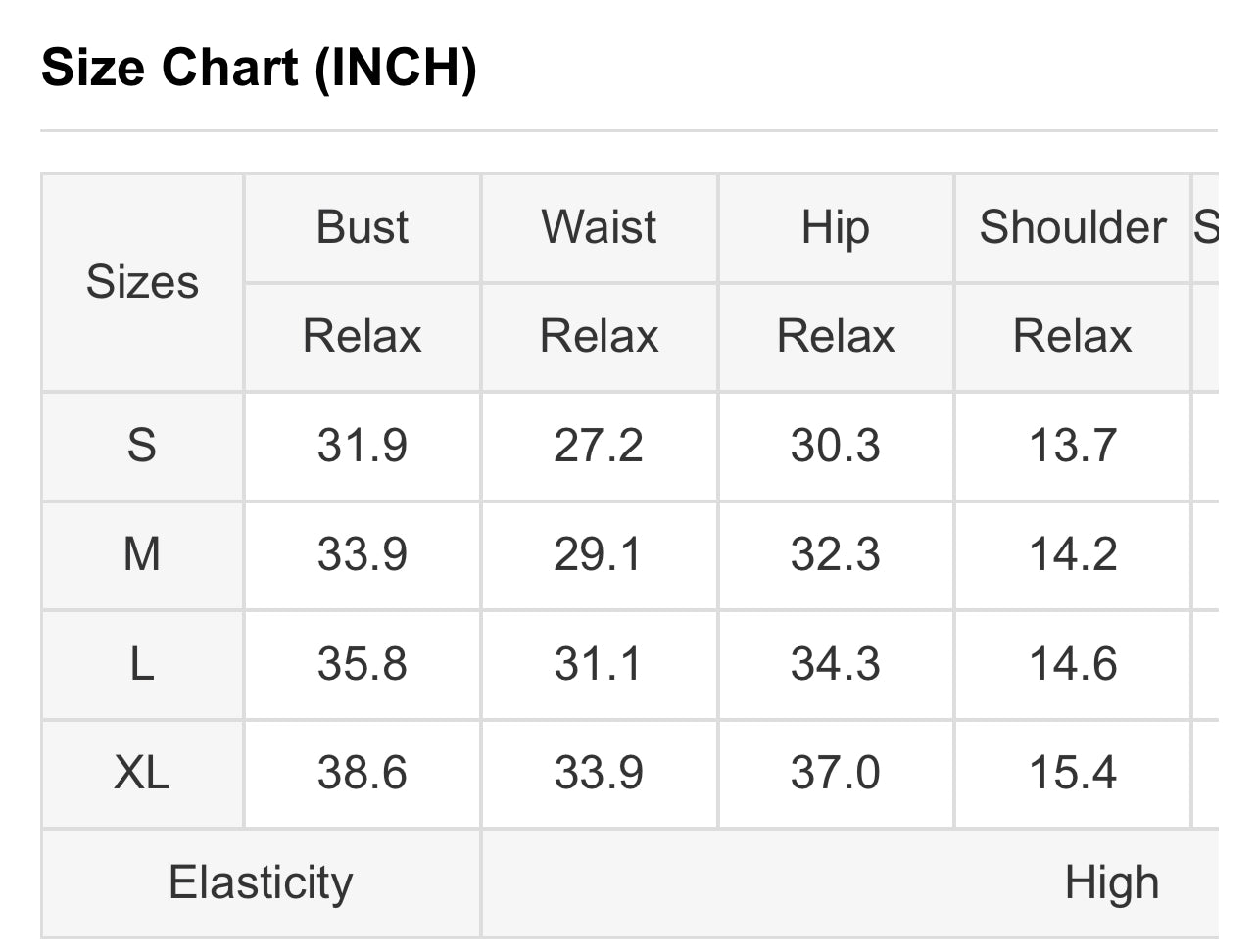This screenshot has width=1258, height=952.
Task: Click the bust value 31.9
Action: click(x=363, y=447)
